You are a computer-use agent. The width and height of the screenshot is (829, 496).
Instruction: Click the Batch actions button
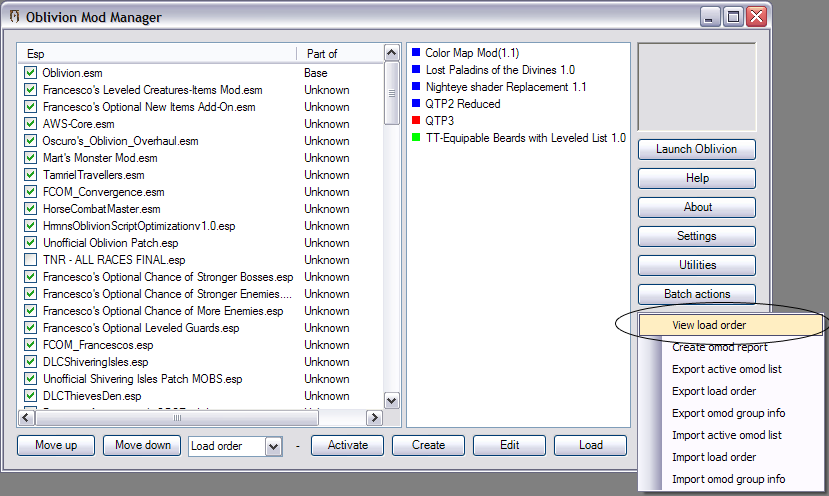coord(697,294)
